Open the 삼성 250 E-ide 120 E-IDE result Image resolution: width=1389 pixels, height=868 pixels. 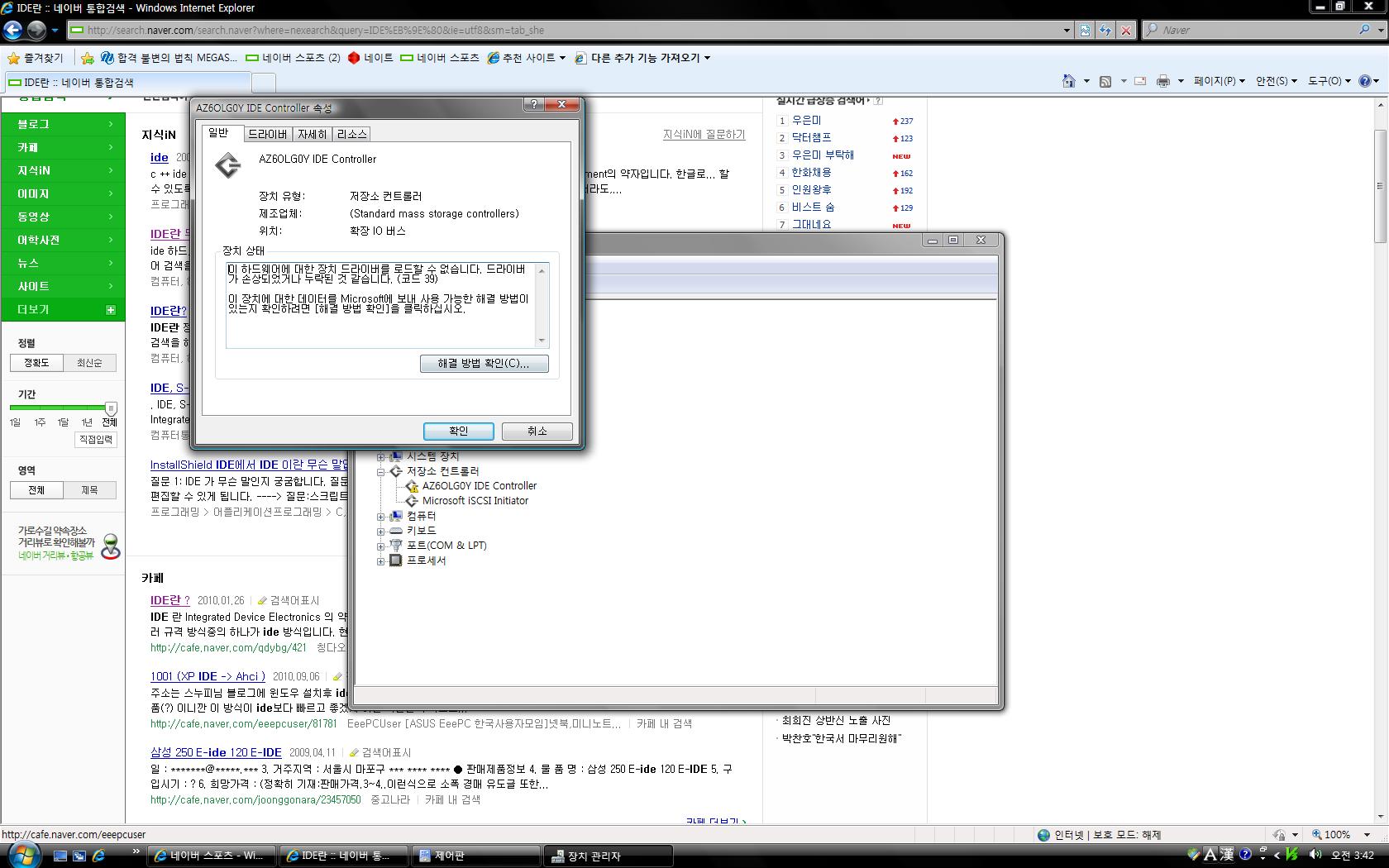(216, 752)
